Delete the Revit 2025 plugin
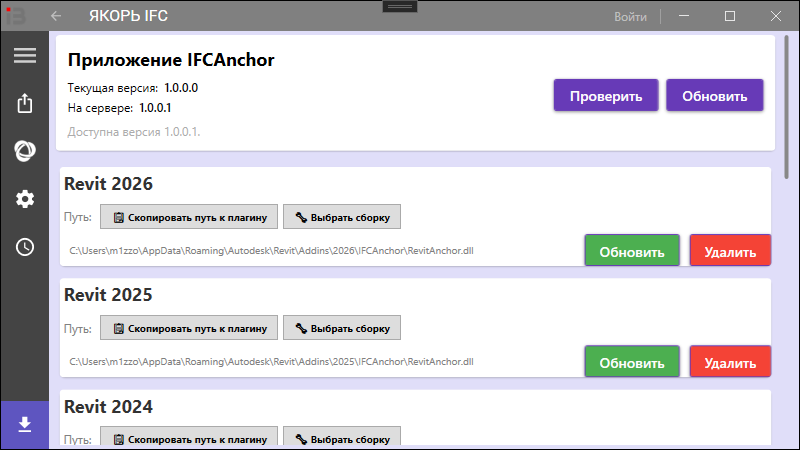 [730, 362]
